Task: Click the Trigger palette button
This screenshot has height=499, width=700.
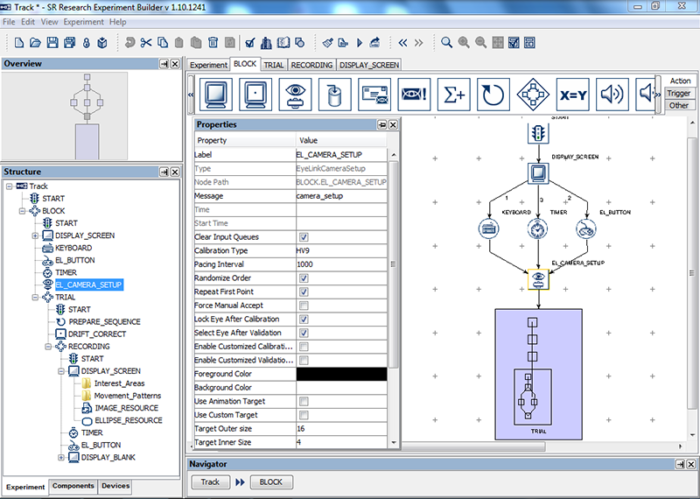Action: point(678,93)
